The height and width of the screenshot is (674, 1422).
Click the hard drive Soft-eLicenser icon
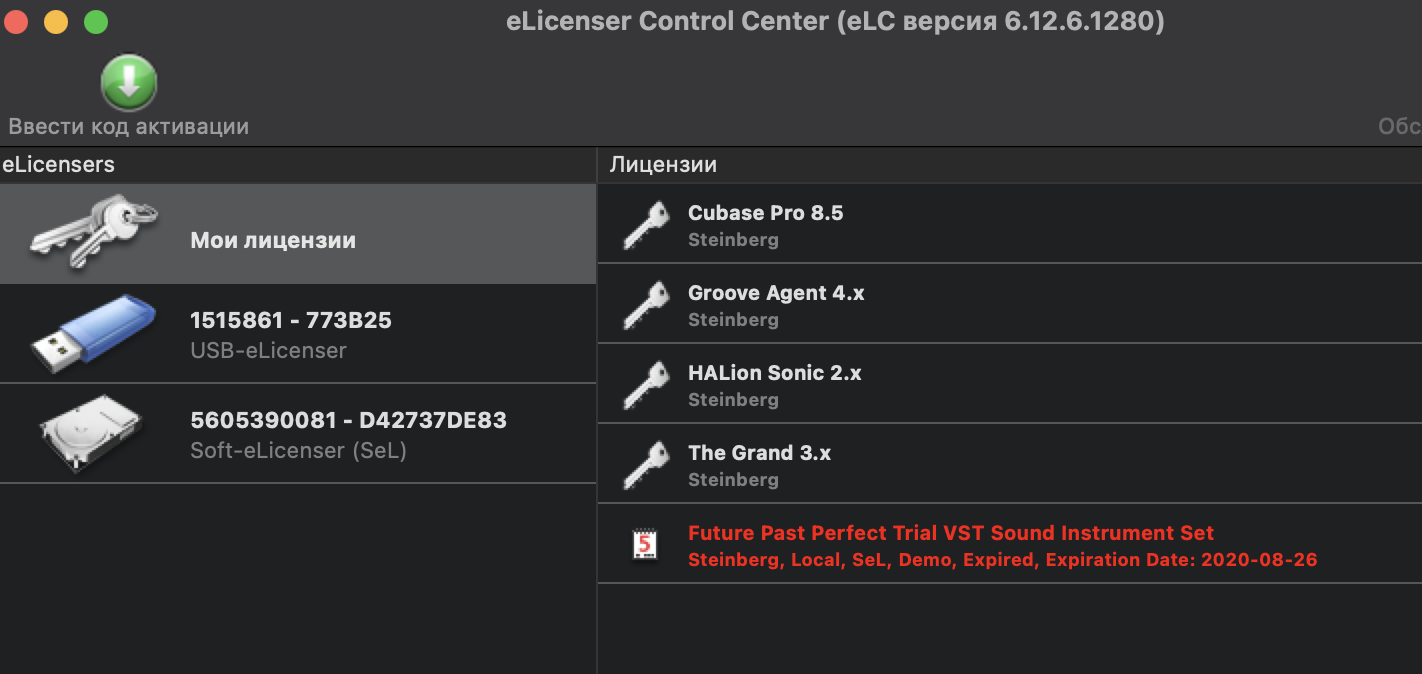pos(91,433)
